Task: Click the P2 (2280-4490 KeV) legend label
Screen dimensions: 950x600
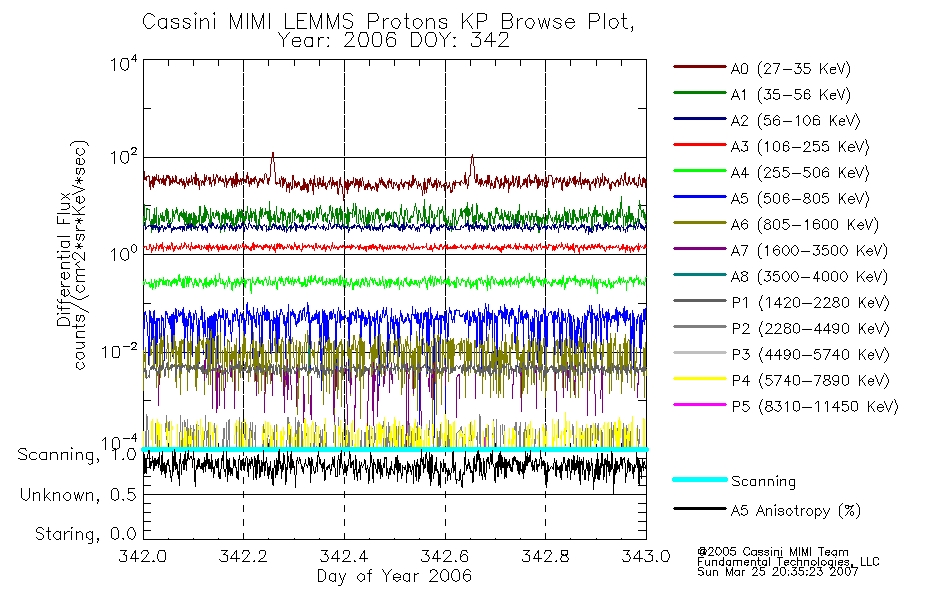Action: click(x=810, y=329)
